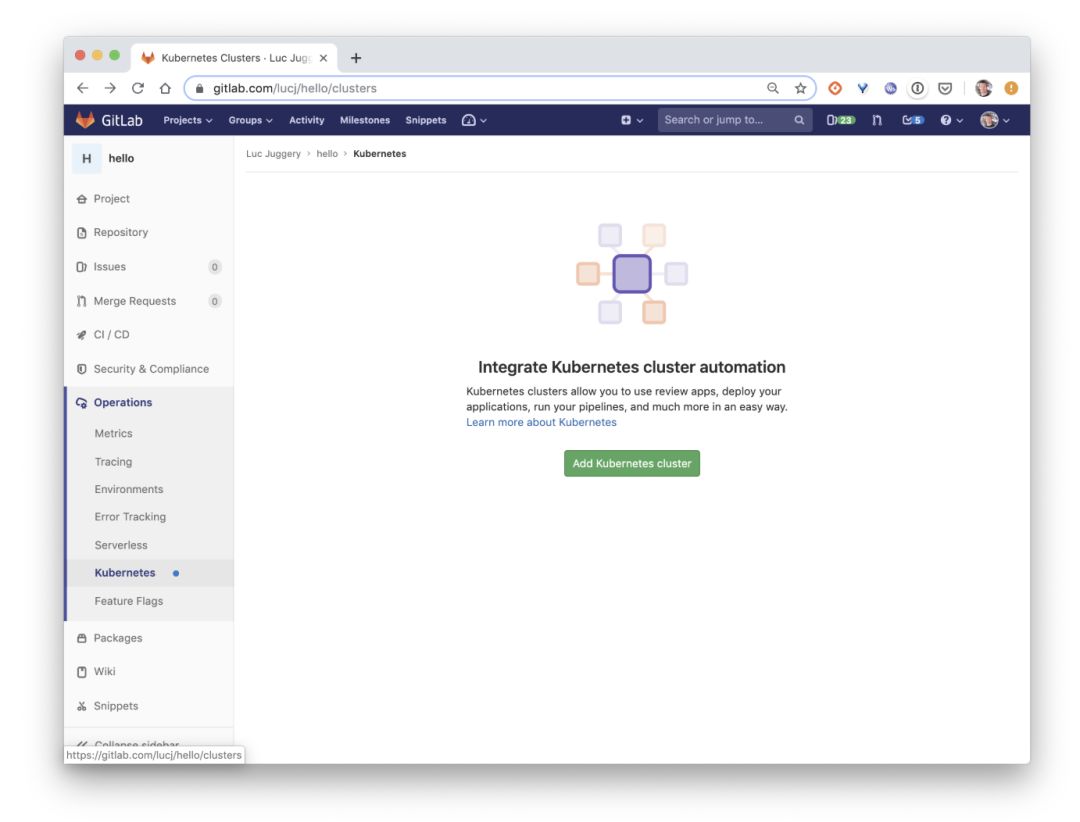Open a new browser tab with plus

click(356, 58)
